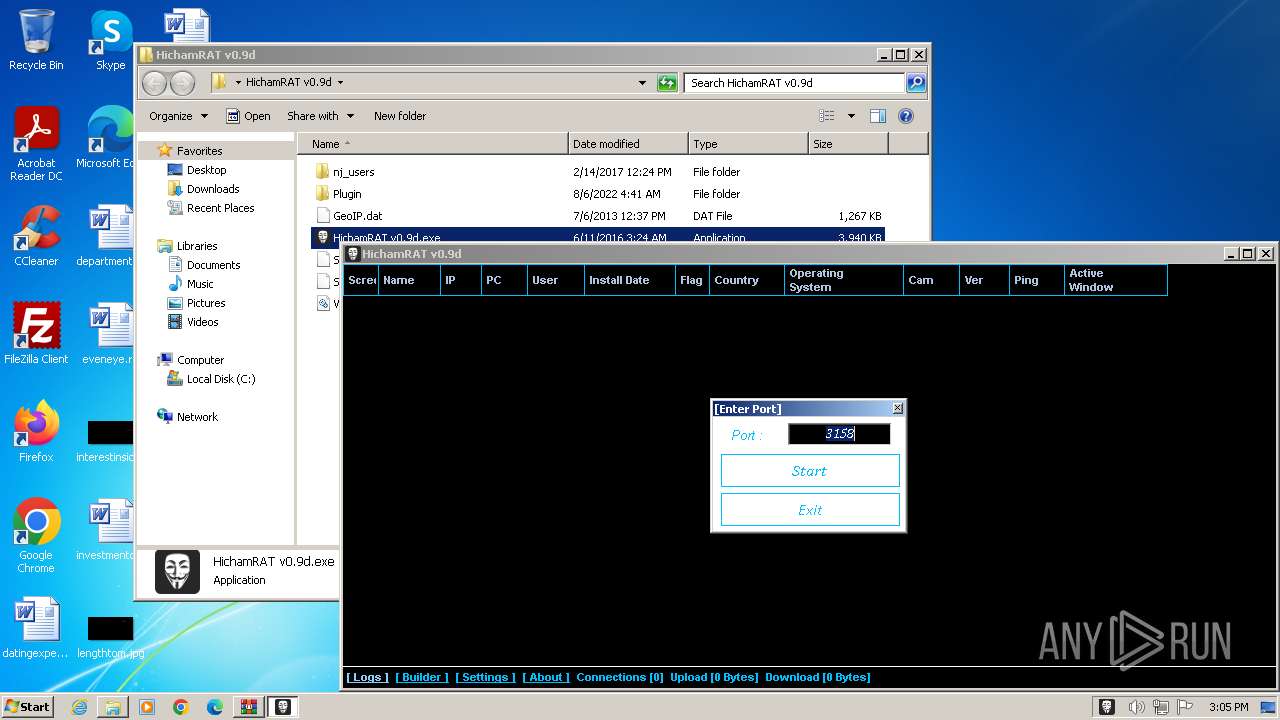This screenshot has height=720, width=1280.
Task: Click the Cam column header
Action: tap(931, 280)
